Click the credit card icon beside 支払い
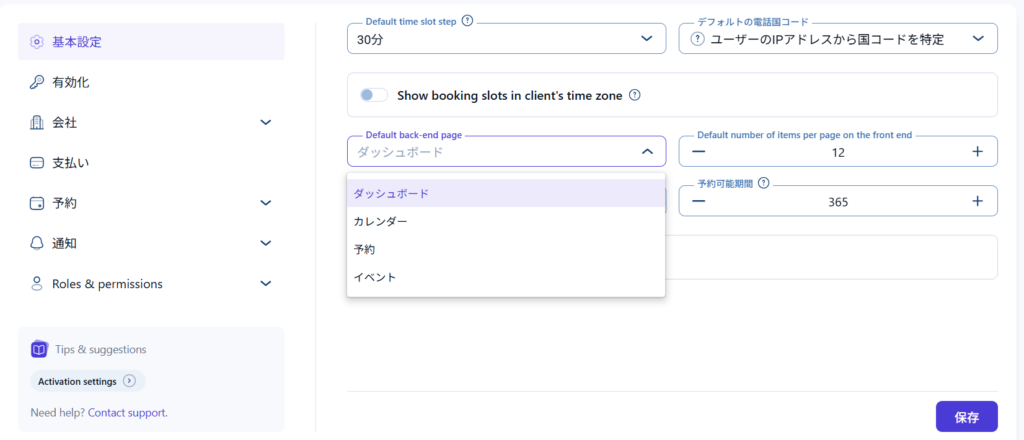The width and height of the screenshot is (1024, 440). point(37,162)
